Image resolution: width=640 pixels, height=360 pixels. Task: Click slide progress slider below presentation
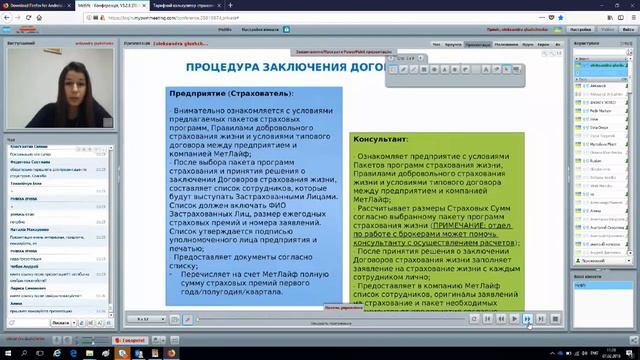coord(331,319)
